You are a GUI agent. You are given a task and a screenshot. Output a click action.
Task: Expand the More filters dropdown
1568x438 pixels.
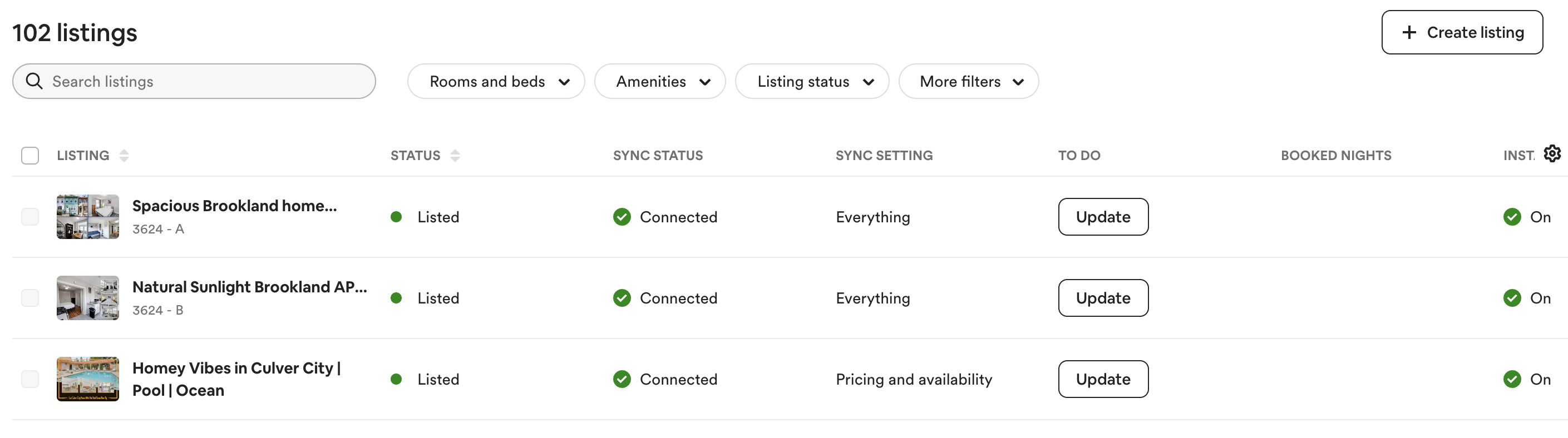point(968,81)
